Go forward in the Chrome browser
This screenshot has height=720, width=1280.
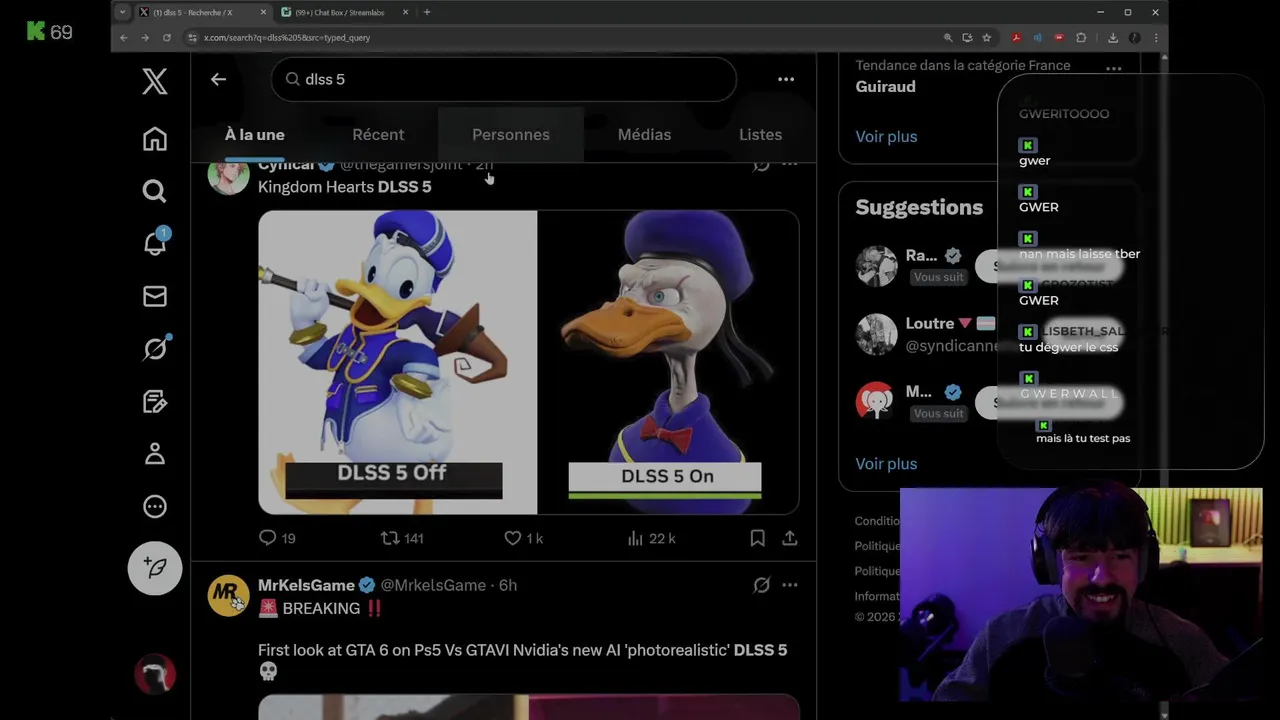145,37
